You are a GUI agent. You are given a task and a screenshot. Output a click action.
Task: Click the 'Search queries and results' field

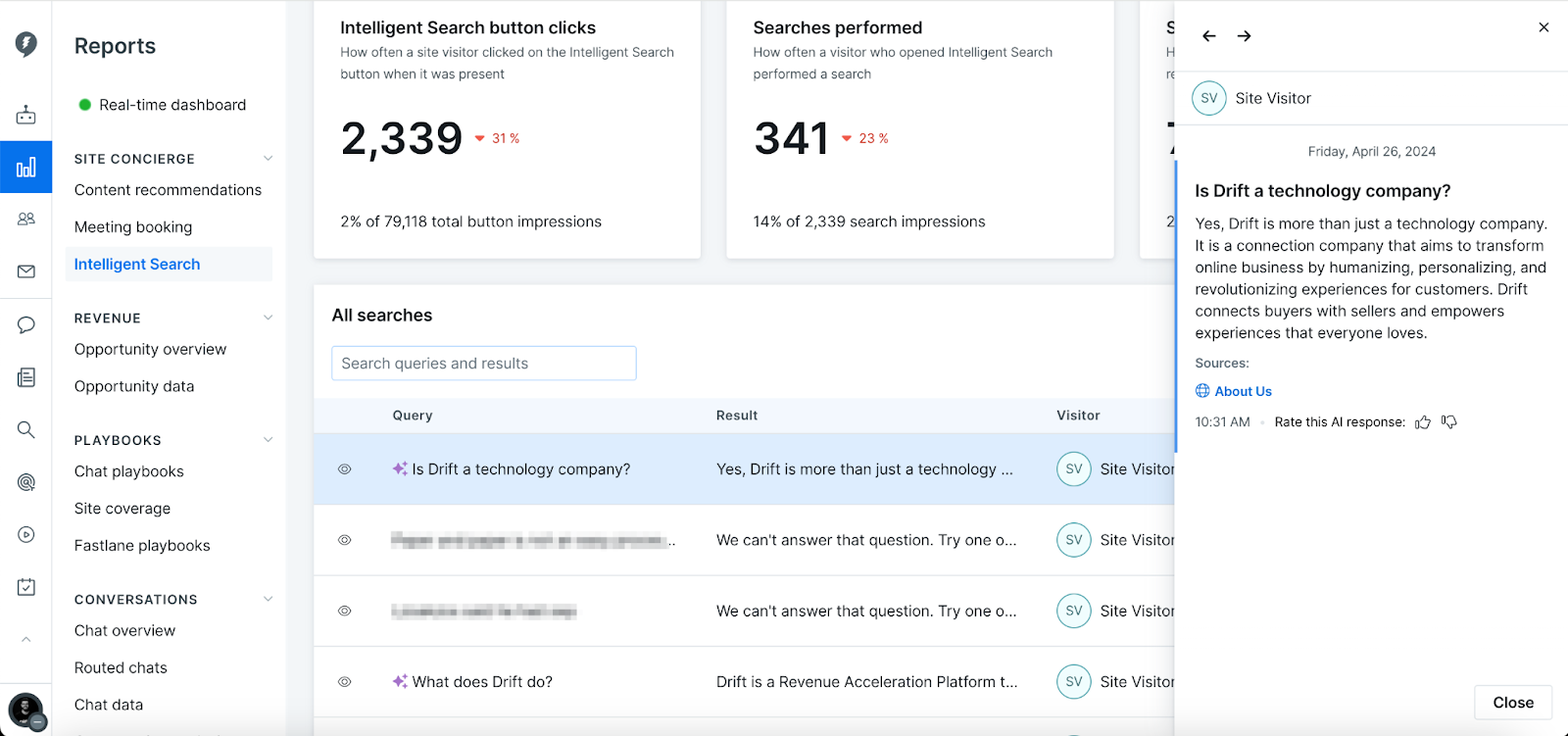(484, 364)
